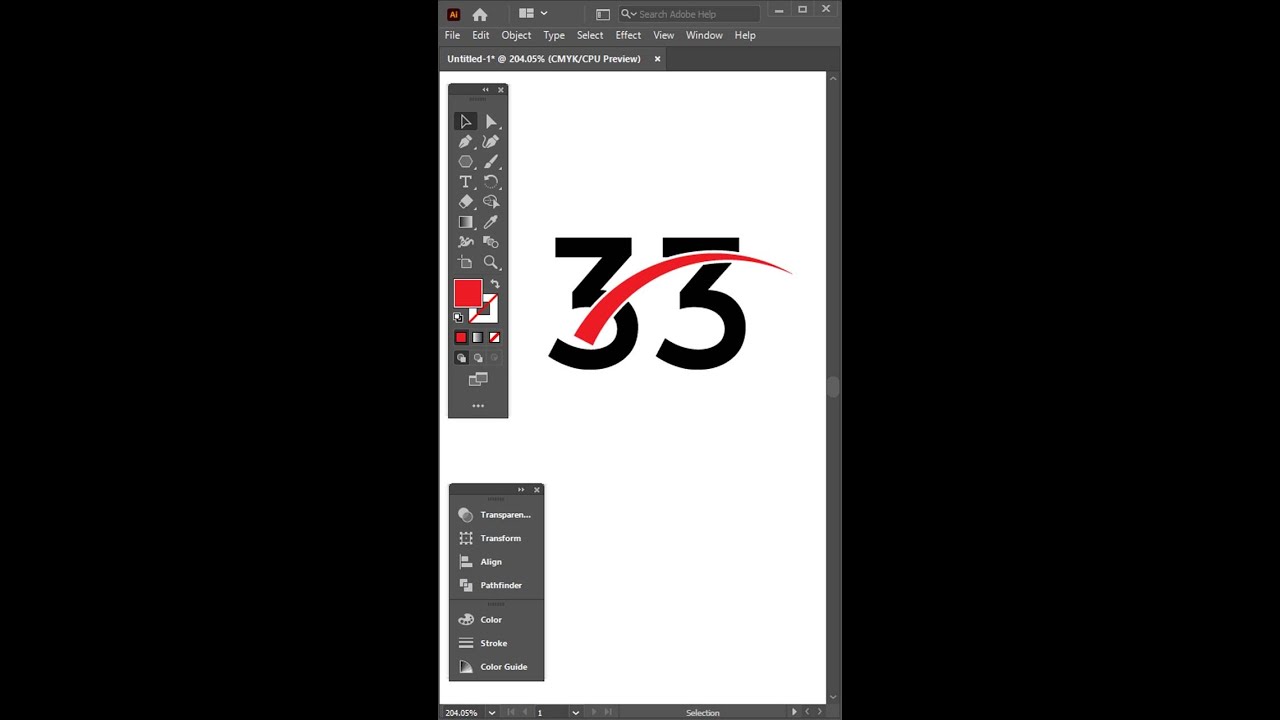This screenshot has width=1280, height=720.
Task: Select the Polygon shape tool
Action: [466, 161]
